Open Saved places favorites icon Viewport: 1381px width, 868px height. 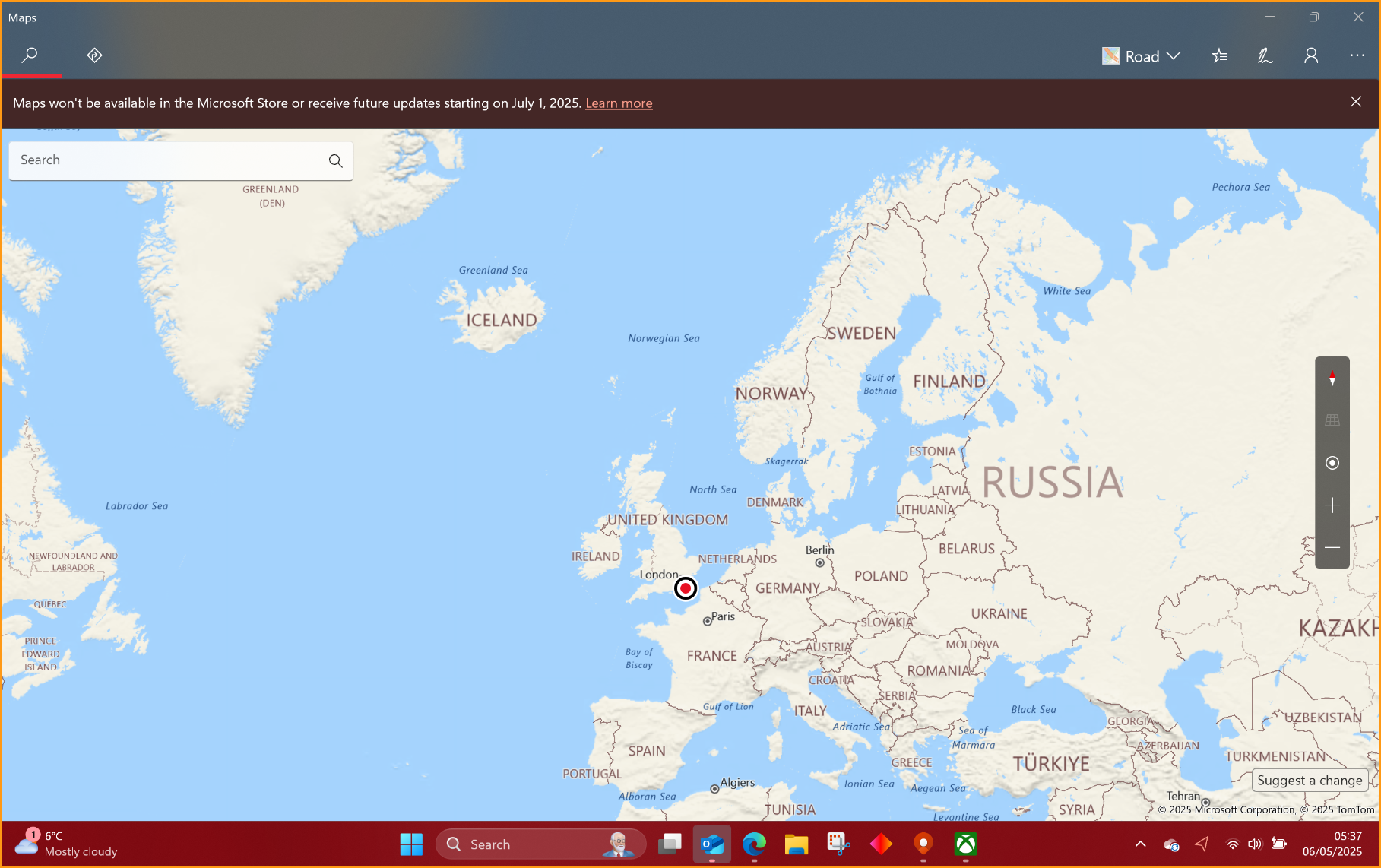pyautogui.click(x=1219, y=55)
